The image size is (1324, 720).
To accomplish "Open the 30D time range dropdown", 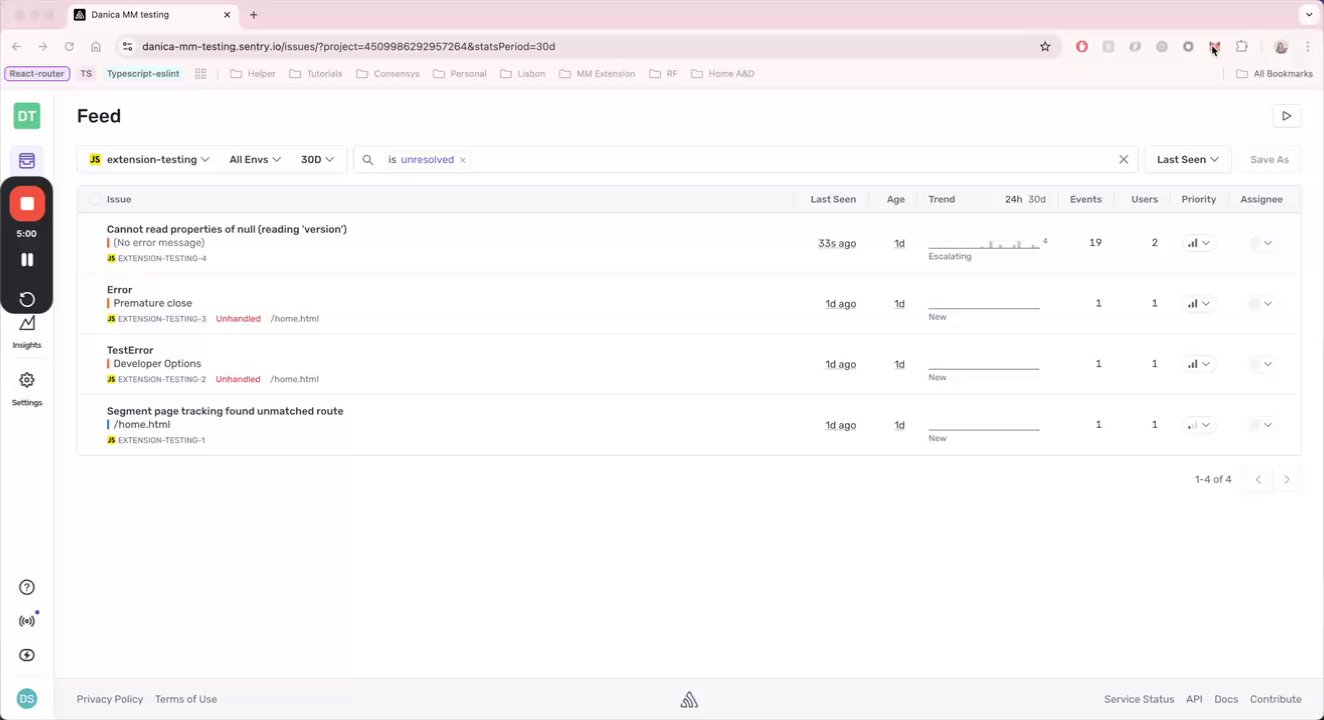I will coord(317,160).
